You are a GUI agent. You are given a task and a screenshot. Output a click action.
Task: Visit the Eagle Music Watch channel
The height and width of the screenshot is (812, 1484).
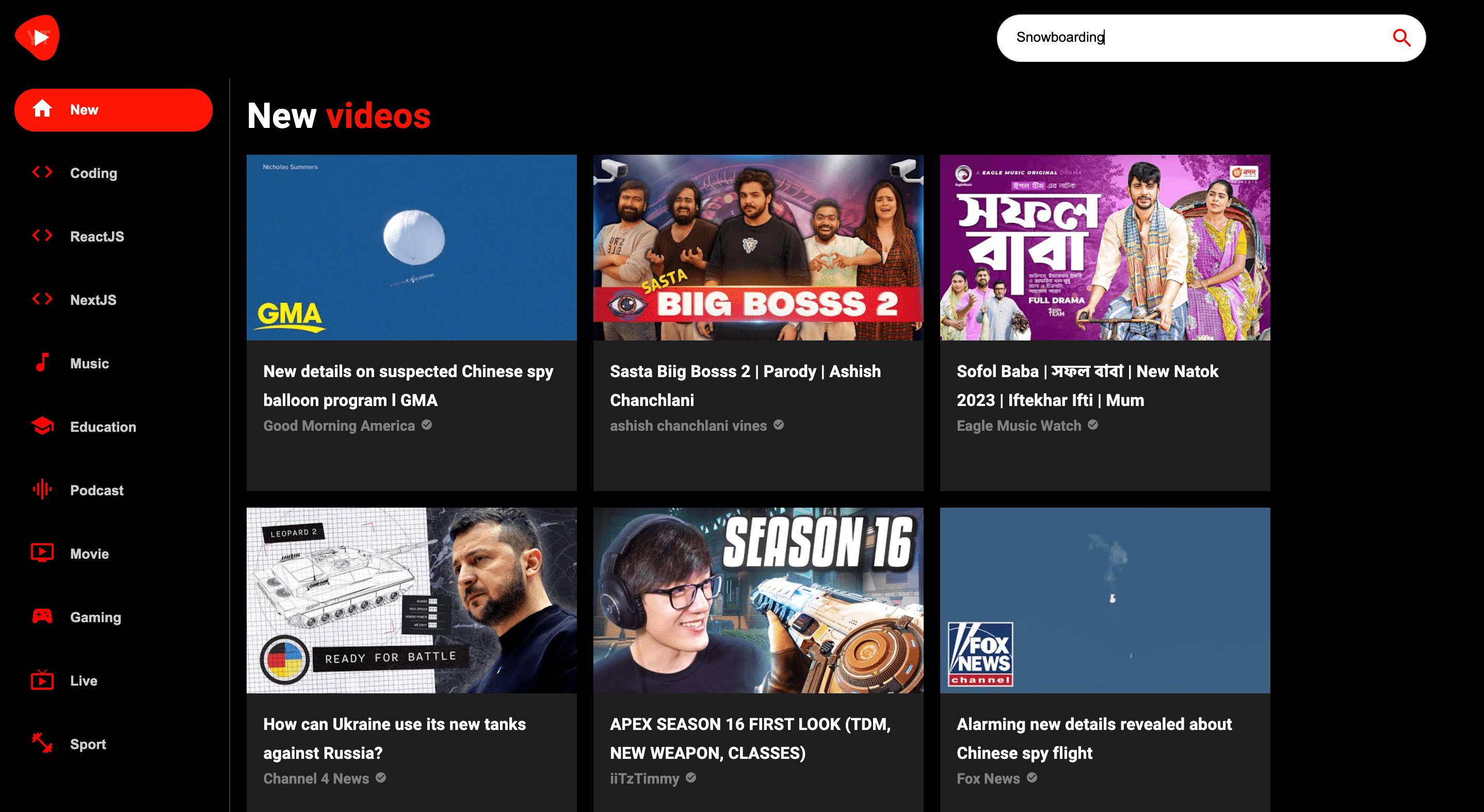(1019, 426)
